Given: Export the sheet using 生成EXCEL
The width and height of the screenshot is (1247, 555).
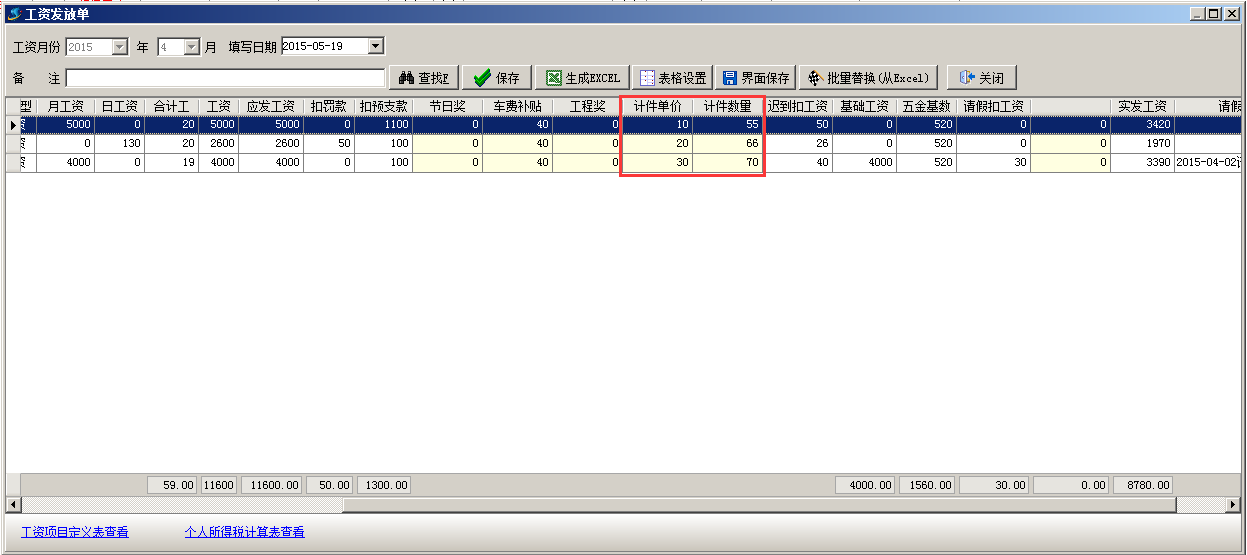Looking at the screenshot, I should pos(582,78).
